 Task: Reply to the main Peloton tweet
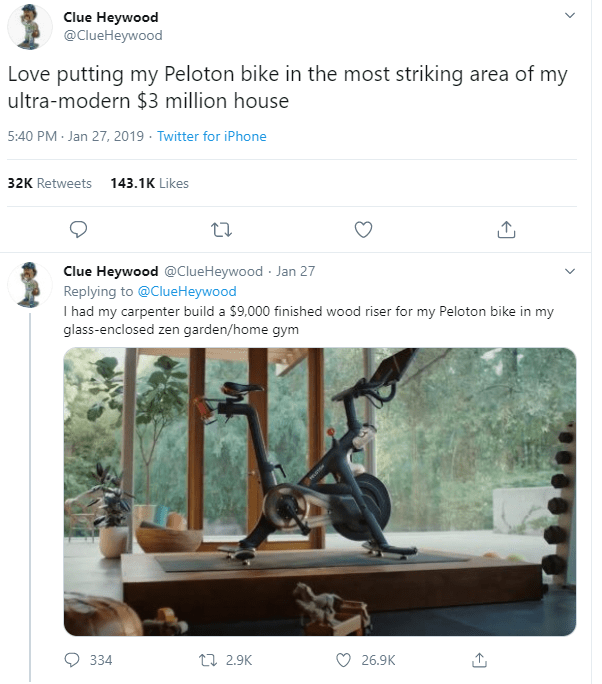click(76, 229)
